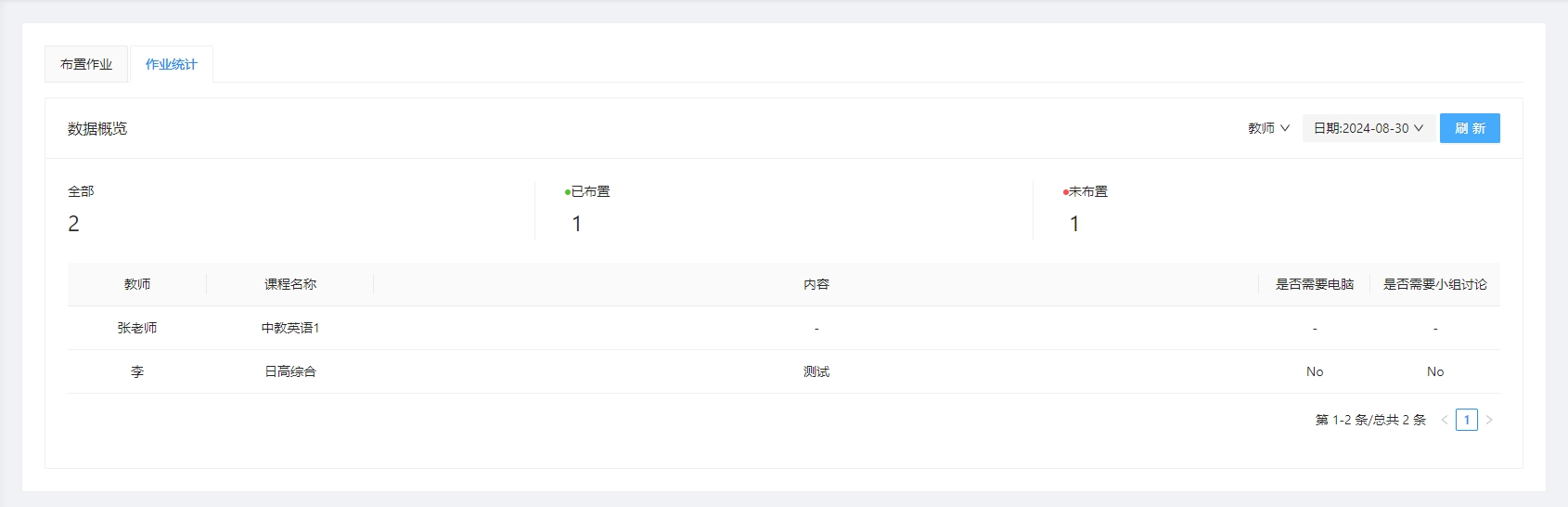This screenshot has height=507, width=1568.
Task: Select the 作业统计 tab
Action: tap(172, 64)
